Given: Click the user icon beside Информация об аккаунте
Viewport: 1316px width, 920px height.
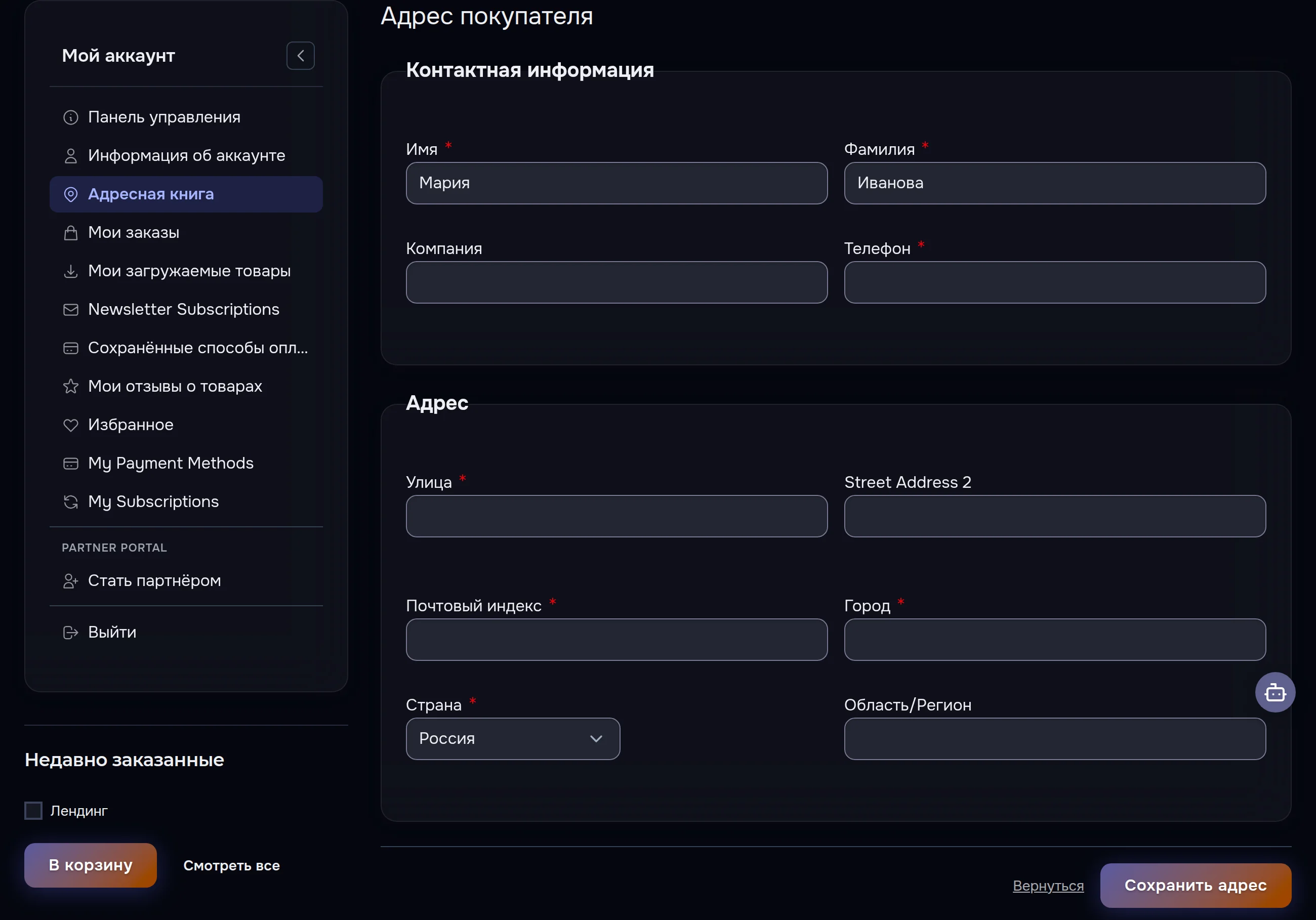Looking at the screenshot, I should pos(70,156).
